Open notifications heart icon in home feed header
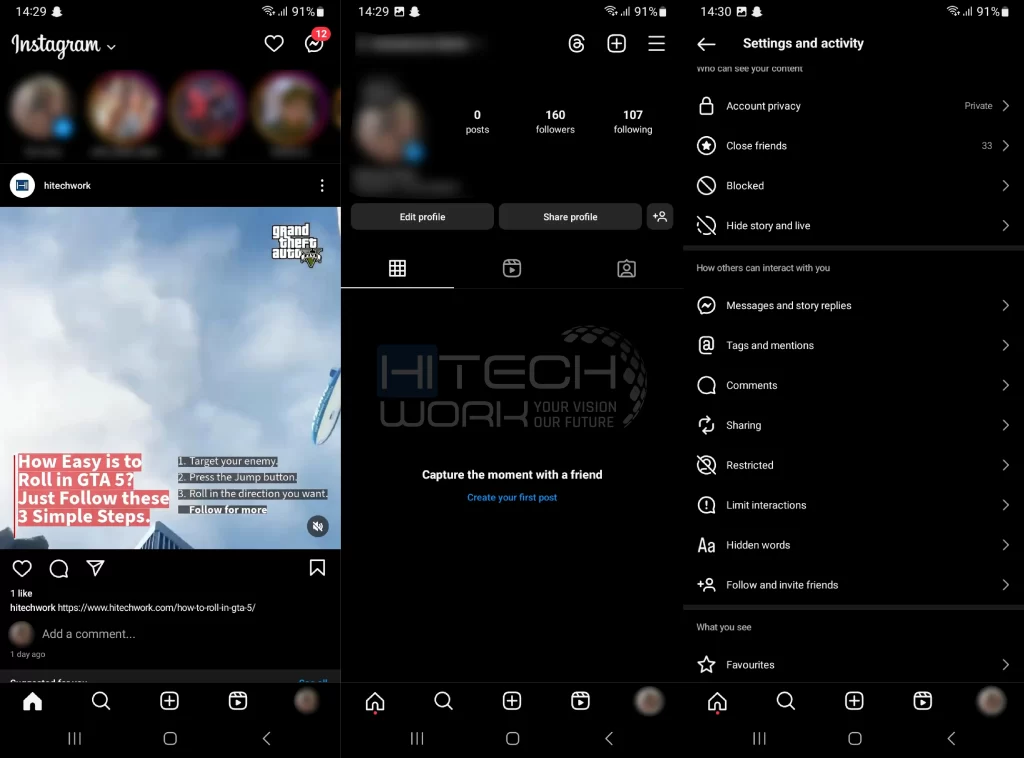The image size is (1024, 758). coord(274,44)
